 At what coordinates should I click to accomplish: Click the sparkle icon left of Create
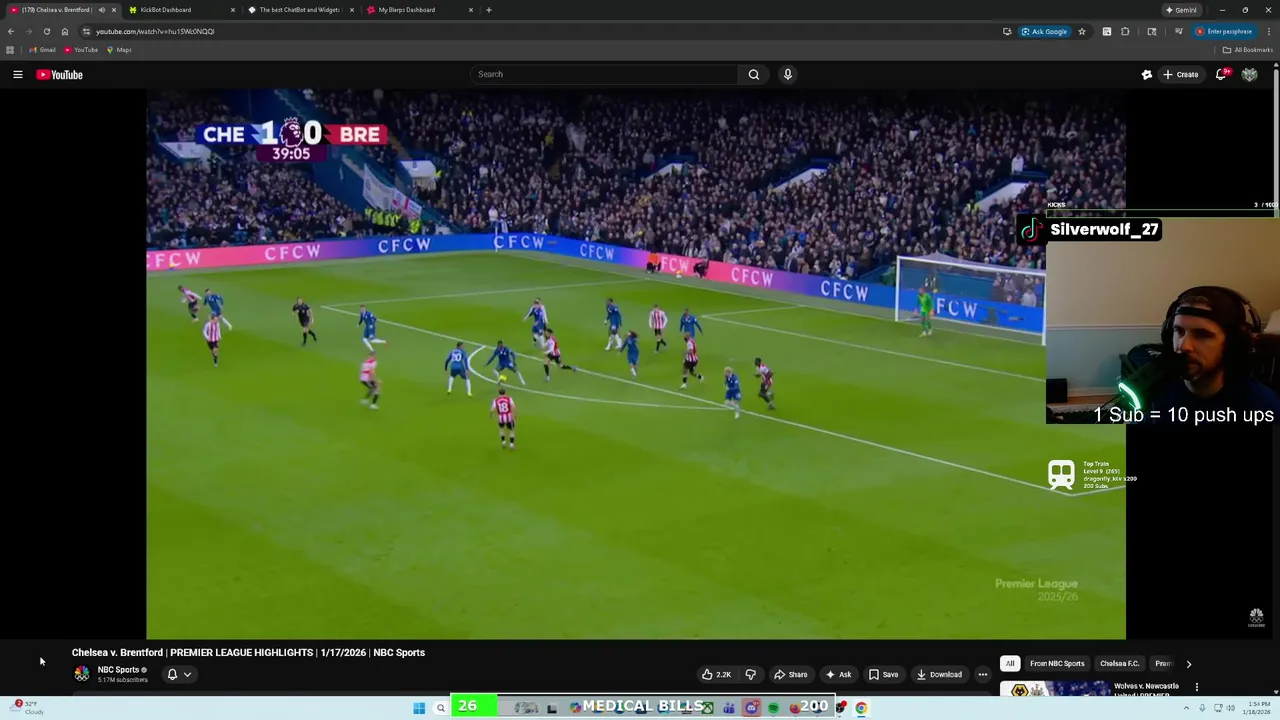(1147, 74)
